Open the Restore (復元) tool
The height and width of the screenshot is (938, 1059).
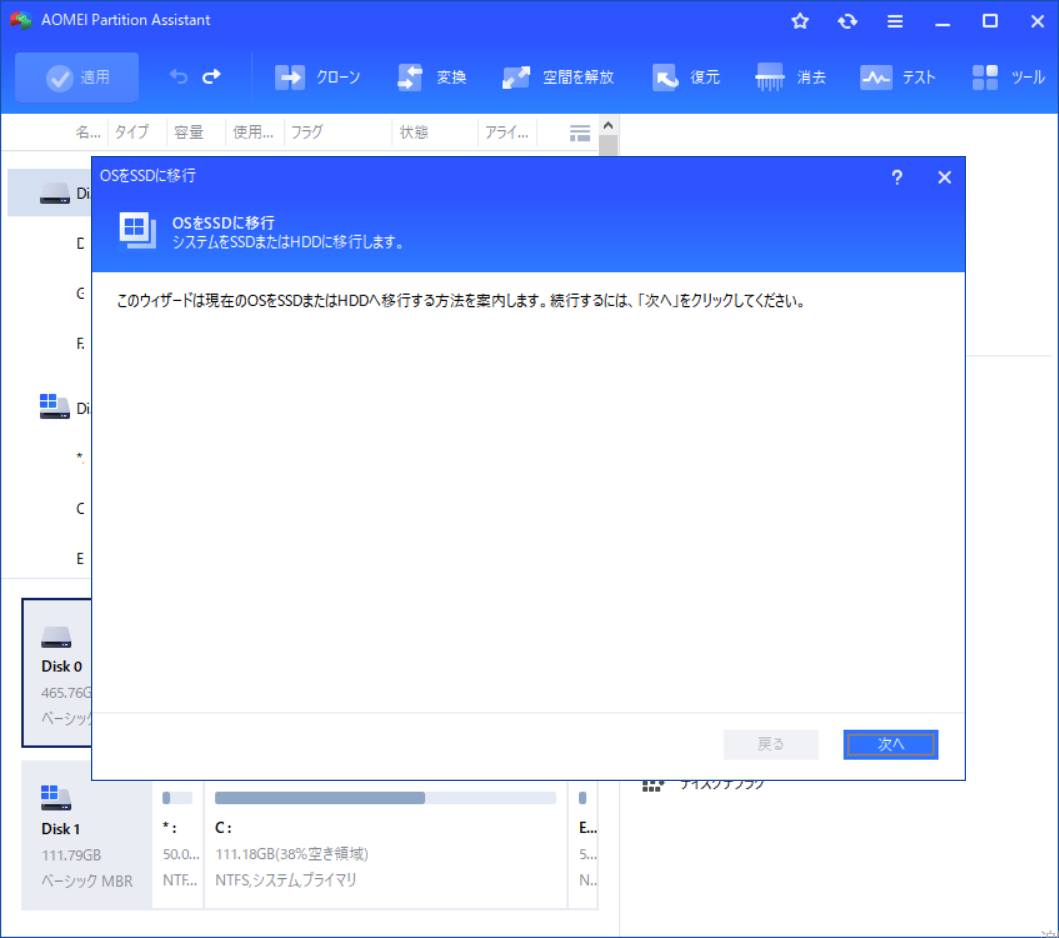686,78
